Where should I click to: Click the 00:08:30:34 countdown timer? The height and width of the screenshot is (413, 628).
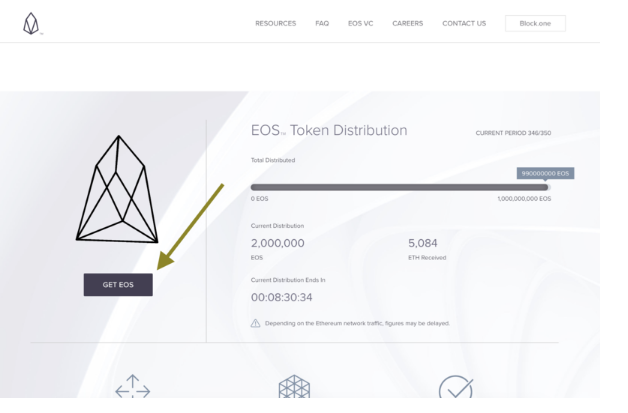click(282, 297)
